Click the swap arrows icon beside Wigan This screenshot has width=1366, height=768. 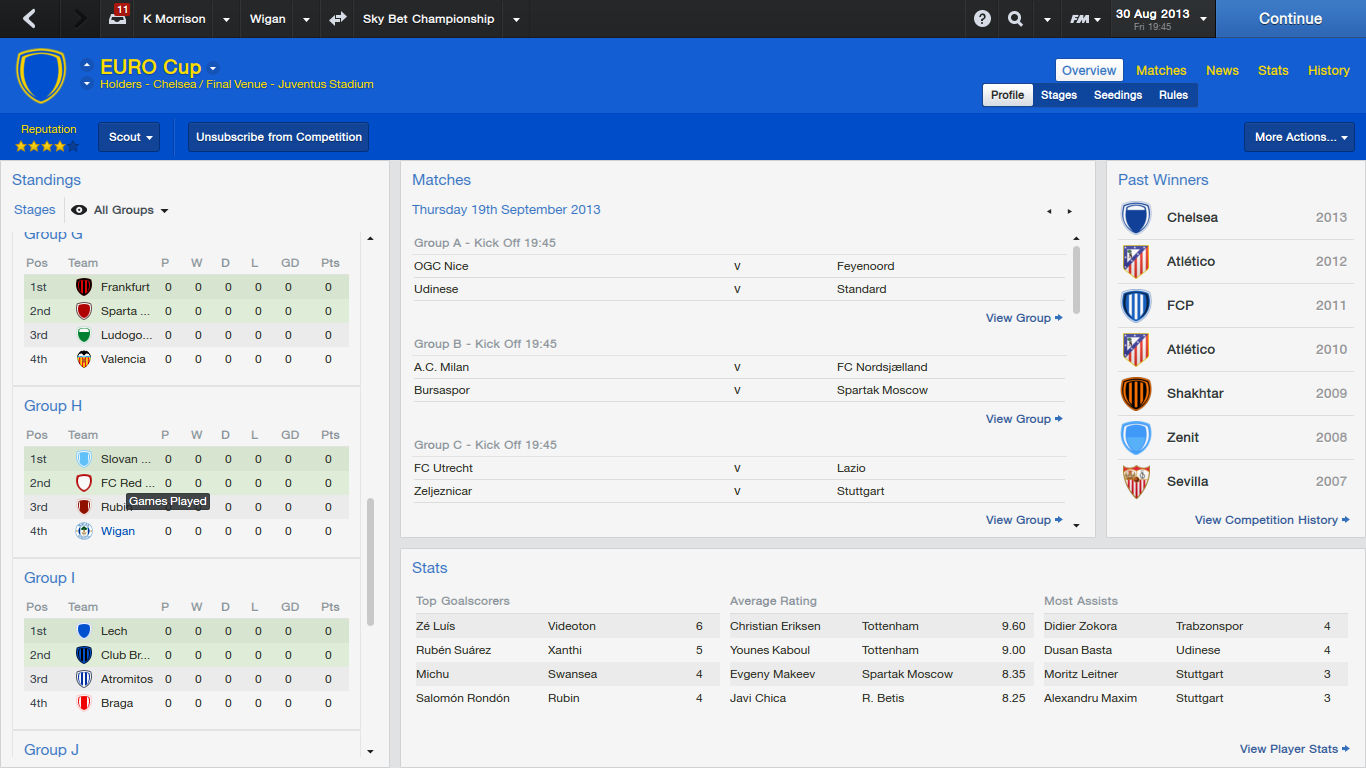coord(337,19)
